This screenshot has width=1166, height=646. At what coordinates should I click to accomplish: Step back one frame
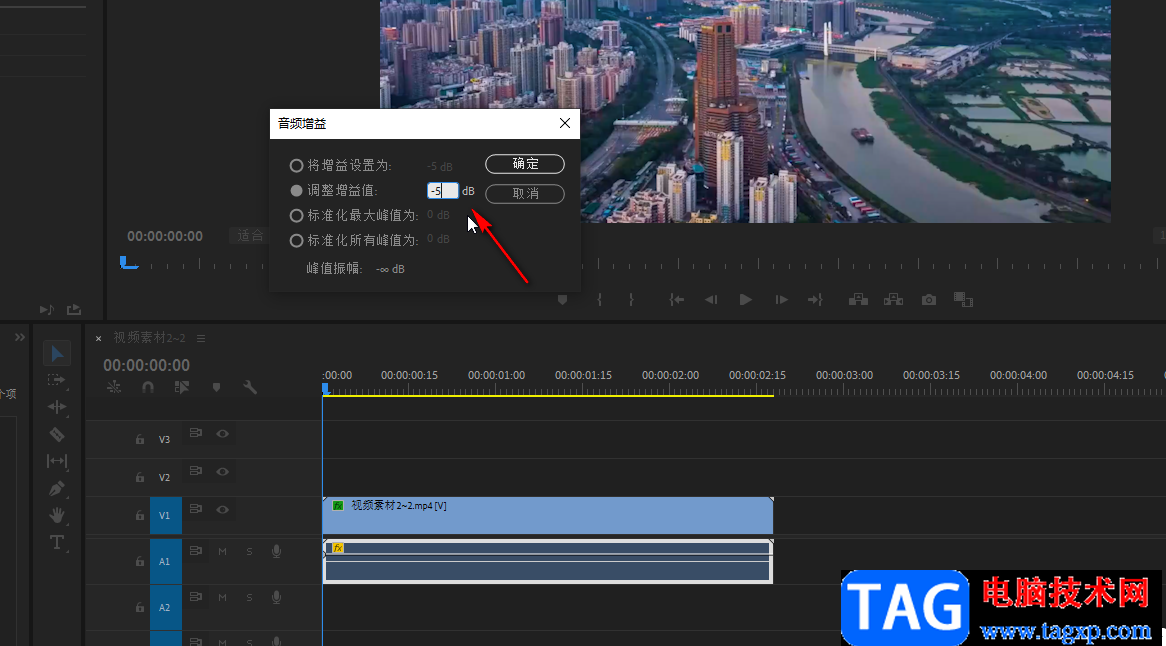(x=711, y=300)
